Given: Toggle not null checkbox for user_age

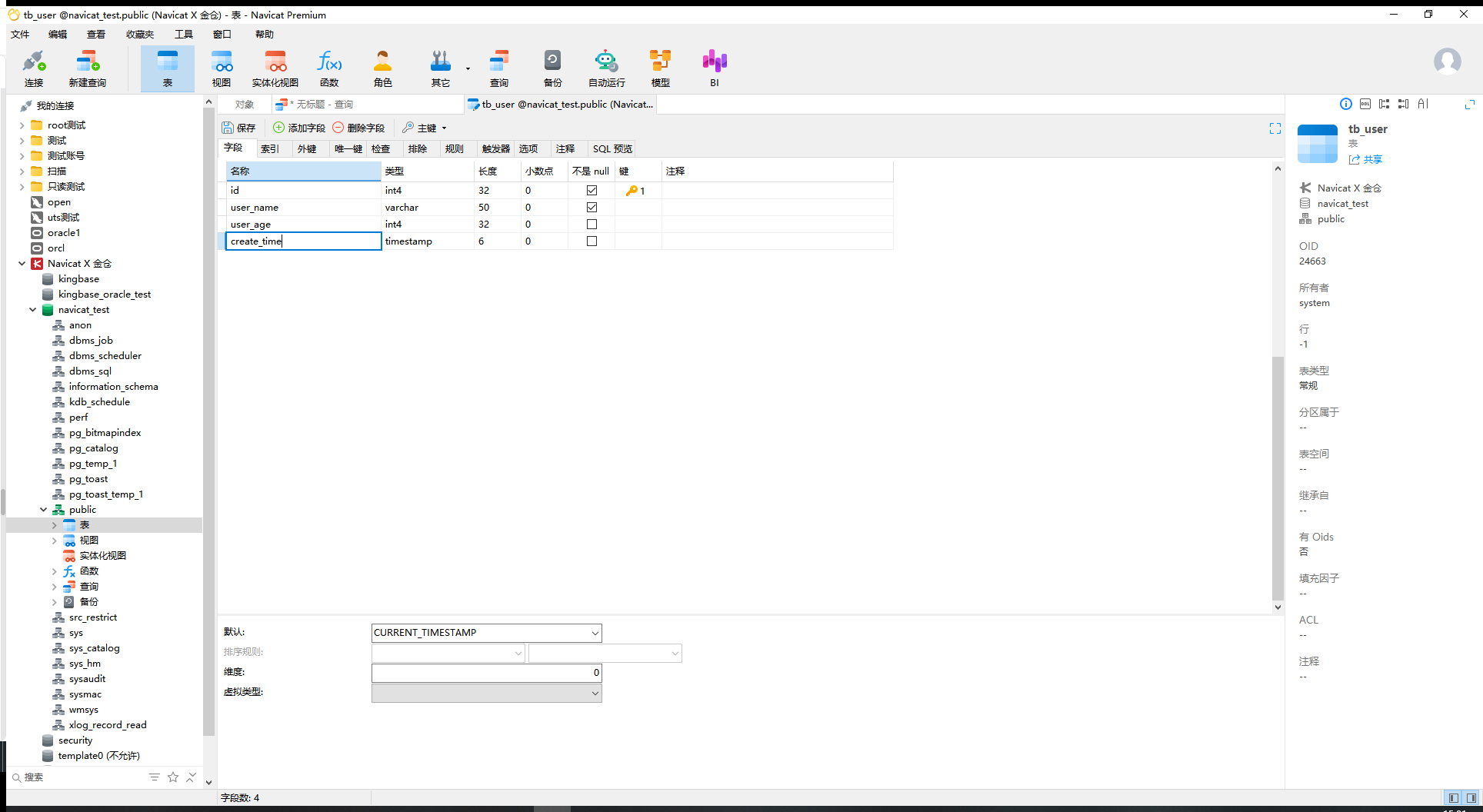Looking at the screenshot, I should click(x=592, y=224).
